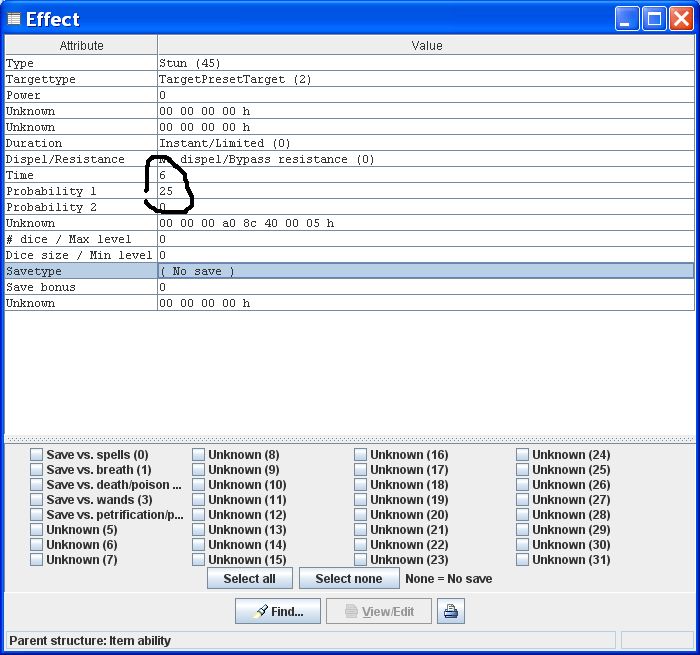Screen dimensions: 700x655
Task: Click the window icon in title bar
Action: [13, 19]
